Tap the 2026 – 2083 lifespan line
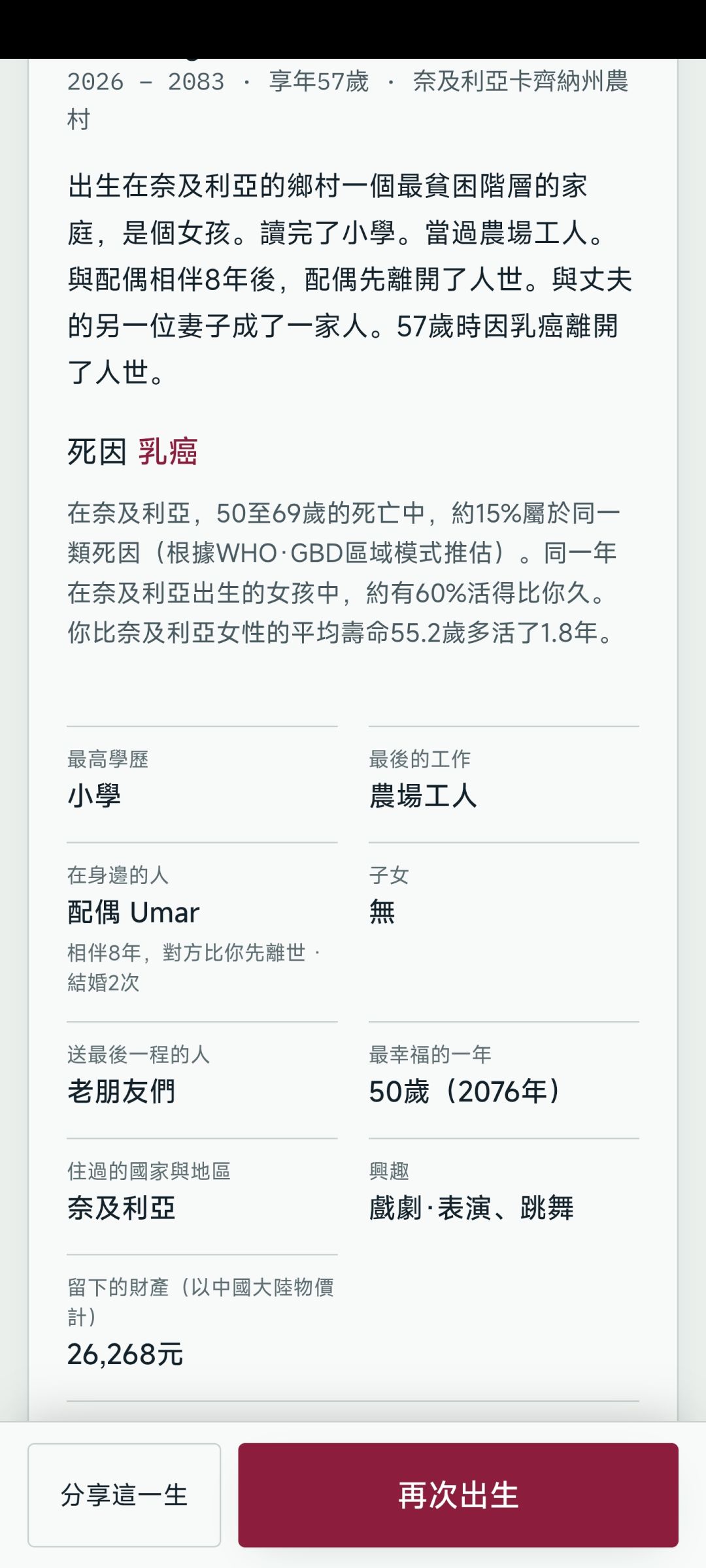Image resolution: width=706 pixels, height=1568 pixels. [146, 82]
